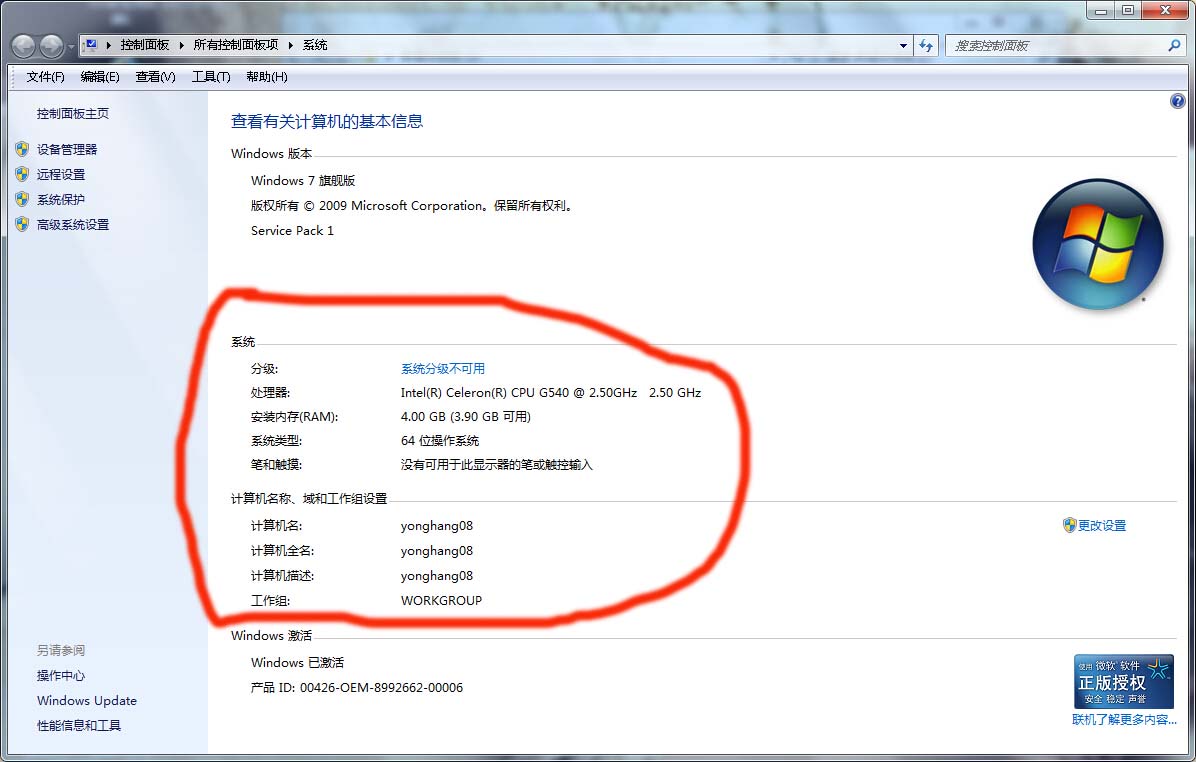Select 所有控制面板项 in the address breadcrumb
Viewport: 1196px width, 762px height.
click(x=236, y=45)
